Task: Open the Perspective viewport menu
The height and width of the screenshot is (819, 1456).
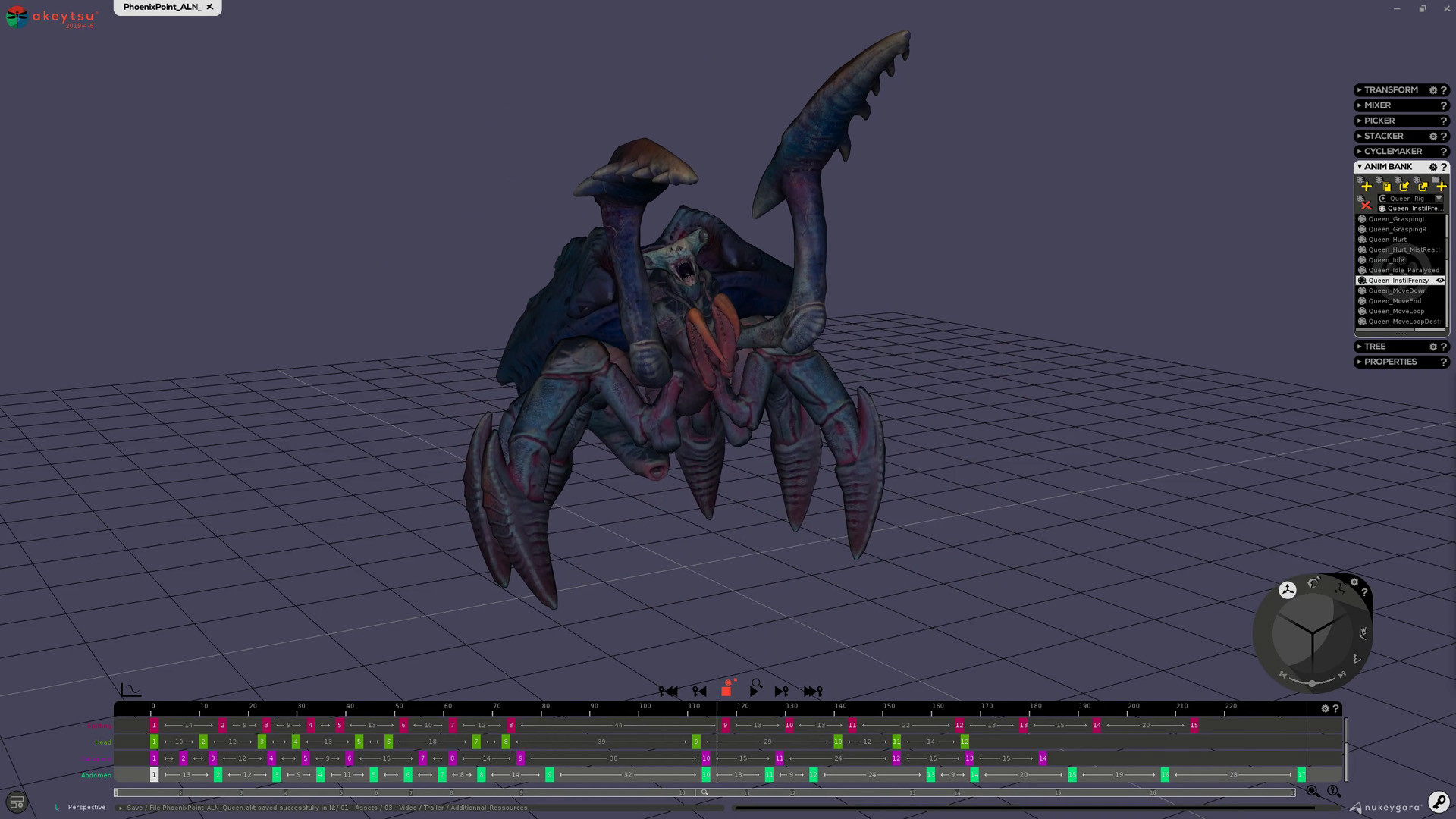Action: pyautogui.click(x=86, y=807)
